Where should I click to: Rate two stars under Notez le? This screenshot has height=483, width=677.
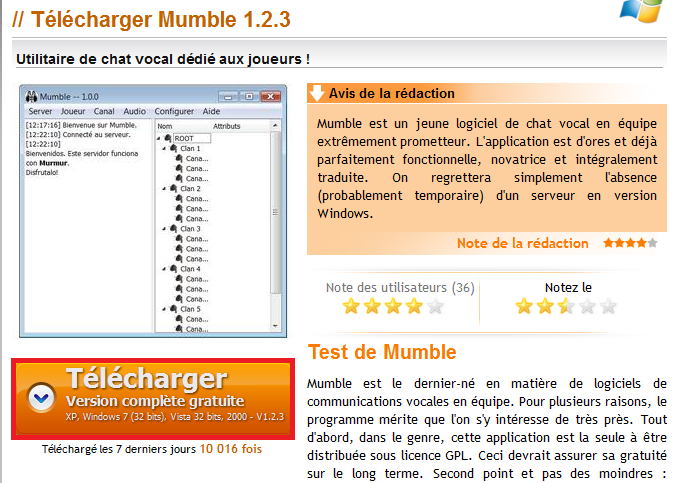[545, 306]
